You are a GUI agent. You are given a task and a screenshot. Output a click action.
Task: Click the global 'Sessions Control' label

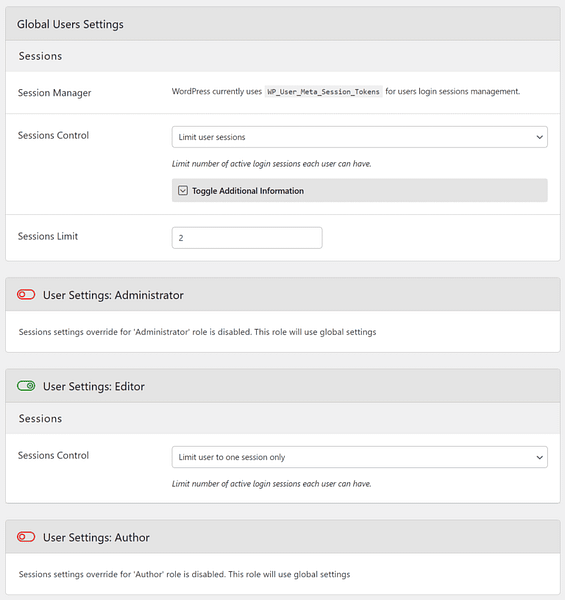(53, 135)
